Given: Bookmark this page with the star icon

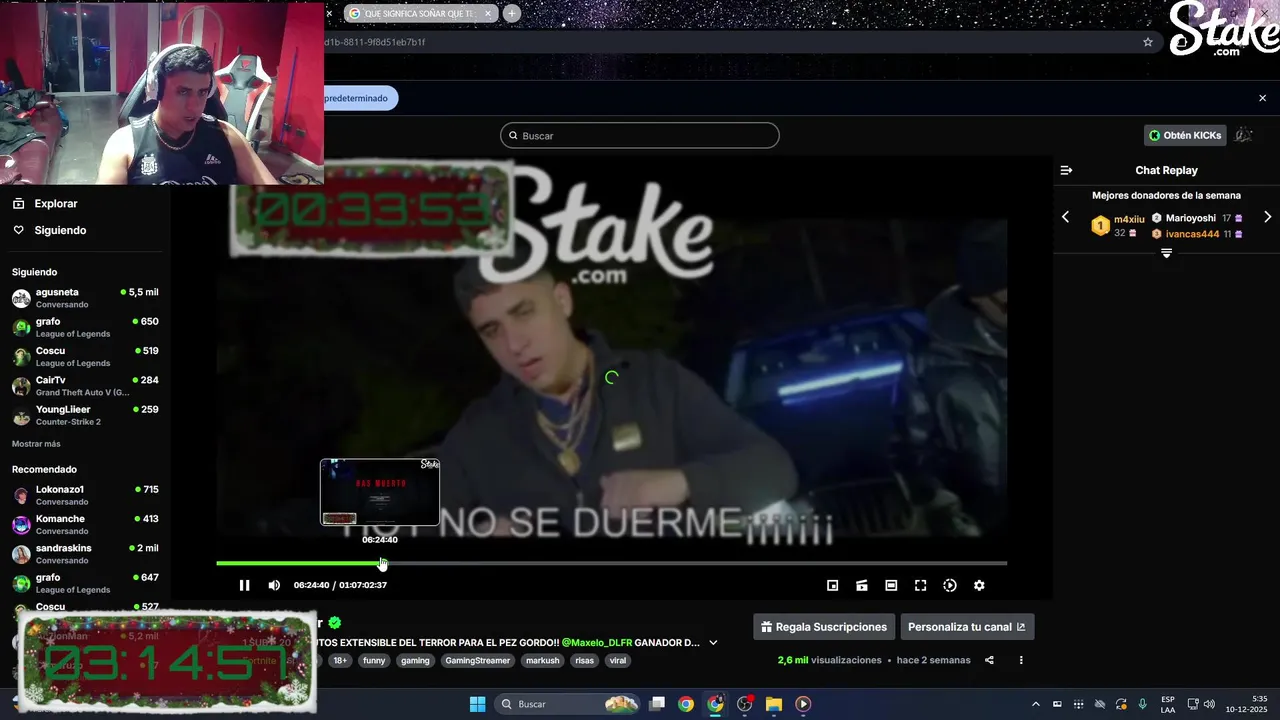Looking at the screenshot, I should pos(1148,42).
